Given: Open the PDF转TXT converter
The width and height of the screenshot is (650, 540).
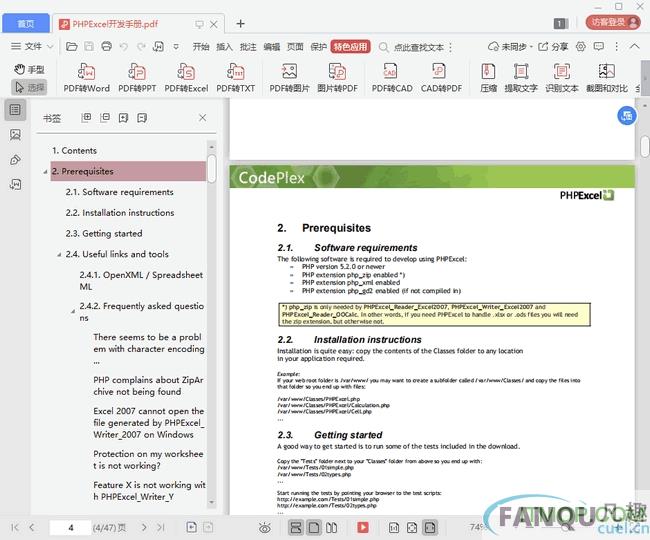Looking at the screenshot, I should 235,77.
